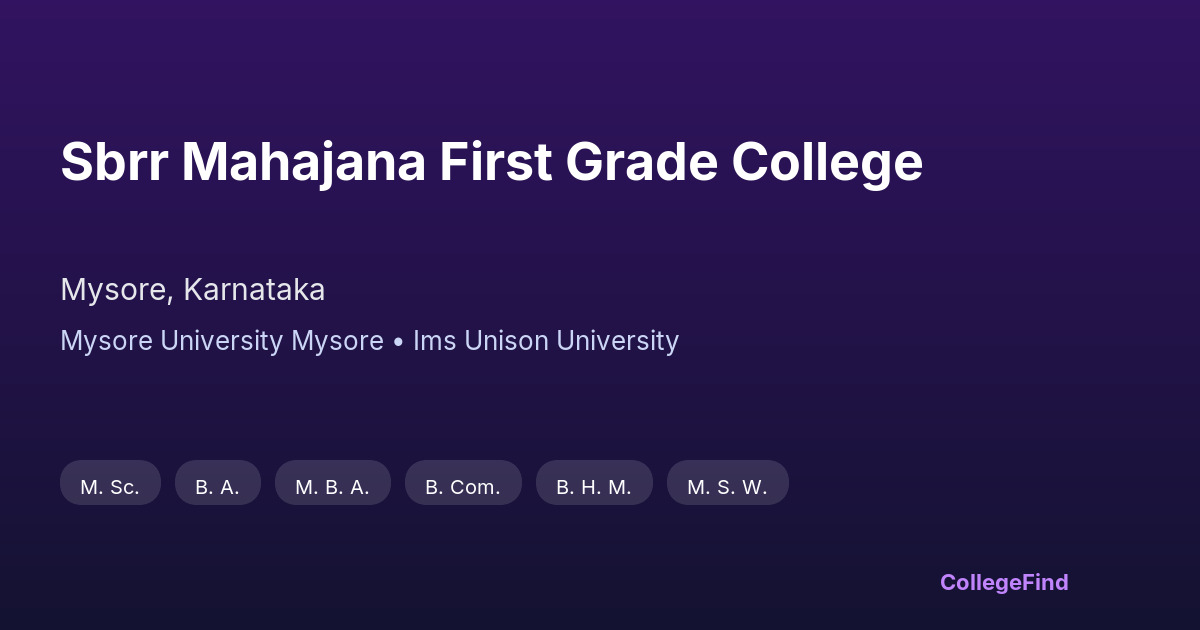This screenshot has height=630, width=1200.
Task: Select the B. A. course tag
Action: [217, 487]
